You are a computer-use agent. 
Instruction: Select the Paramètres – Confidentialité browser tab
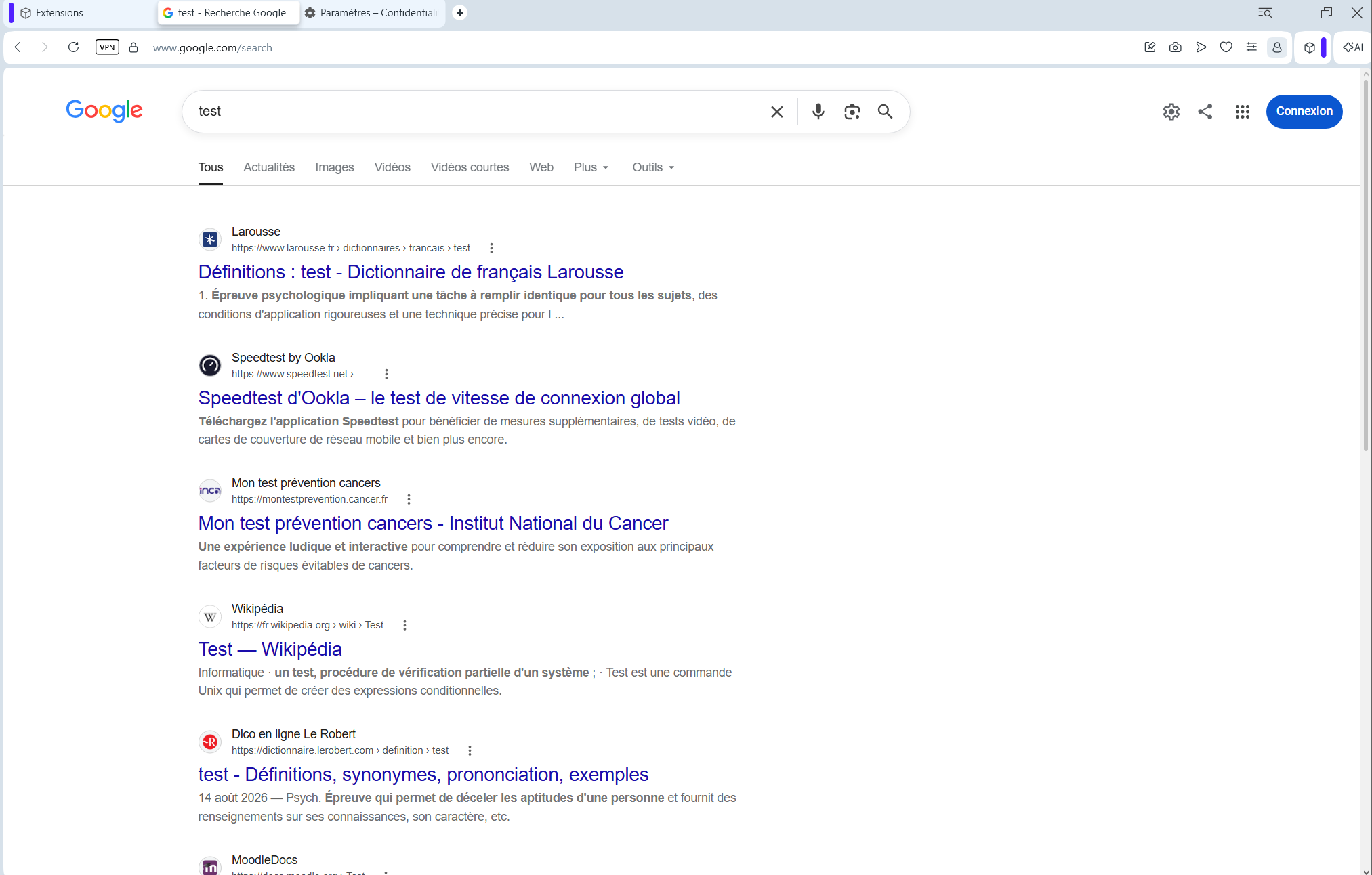coord(371,13)
